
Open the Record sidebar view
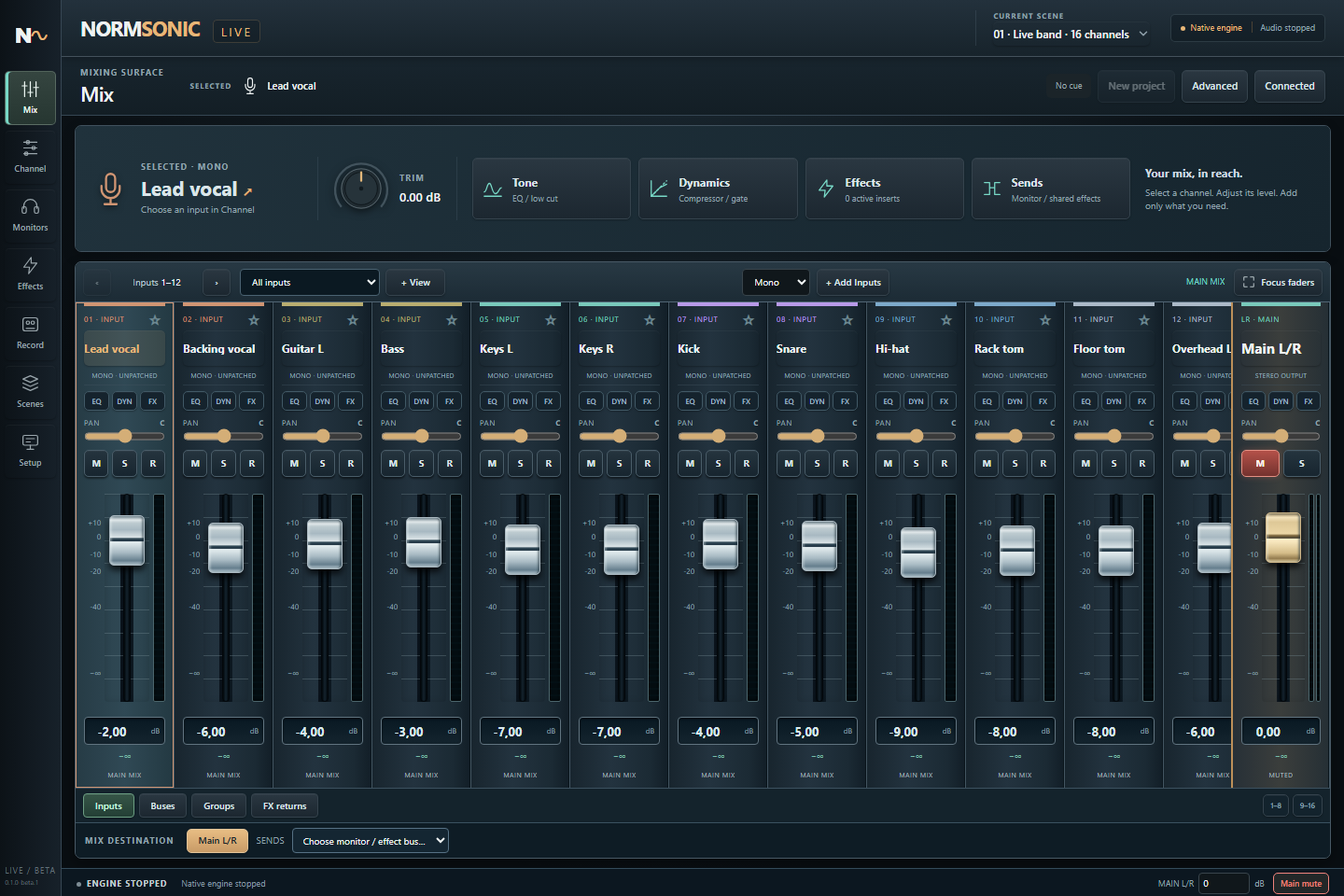click(x=30, y=332)
